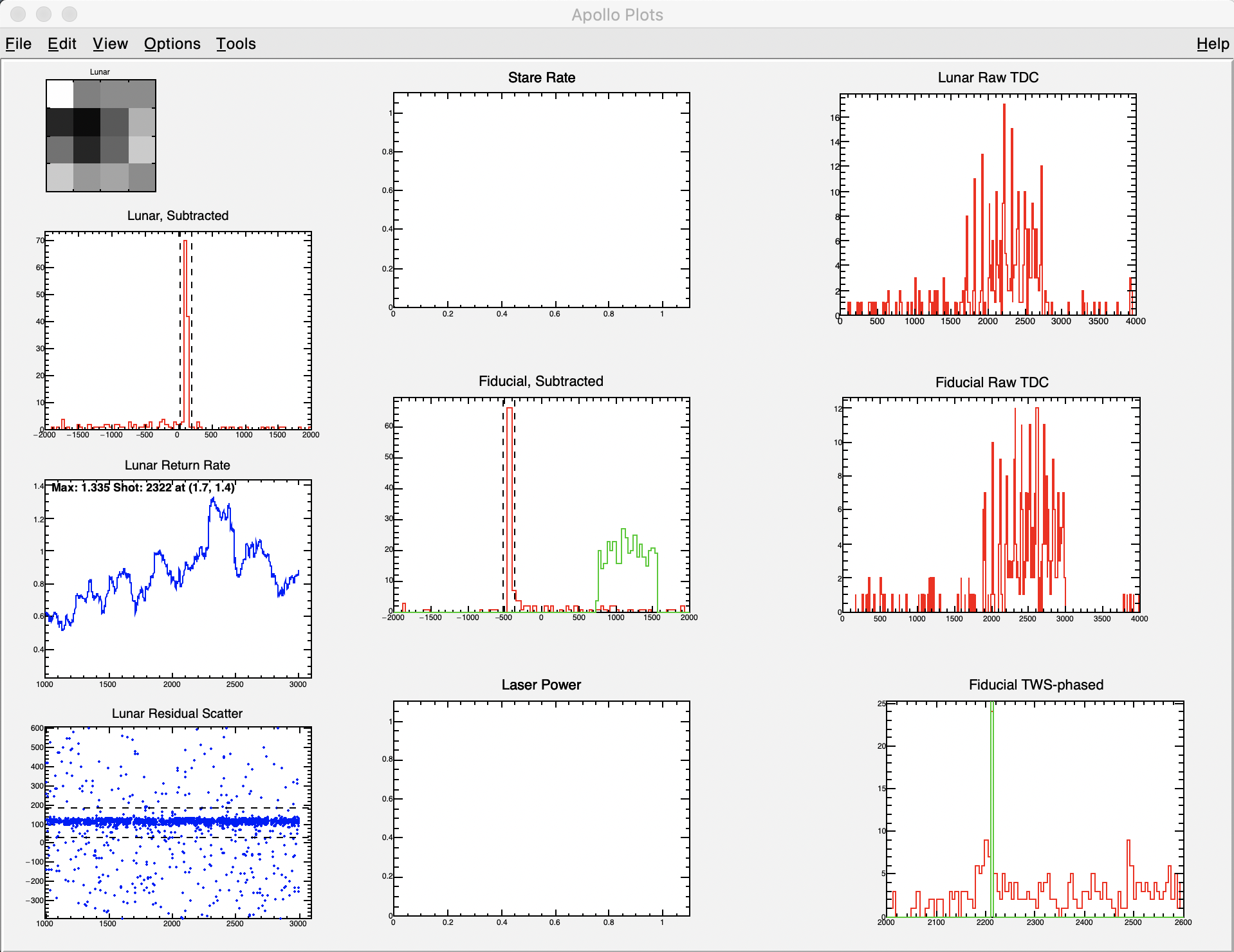Click the small Lunar label above grid
Screen dimensions: 1234x952
point(100,72)
